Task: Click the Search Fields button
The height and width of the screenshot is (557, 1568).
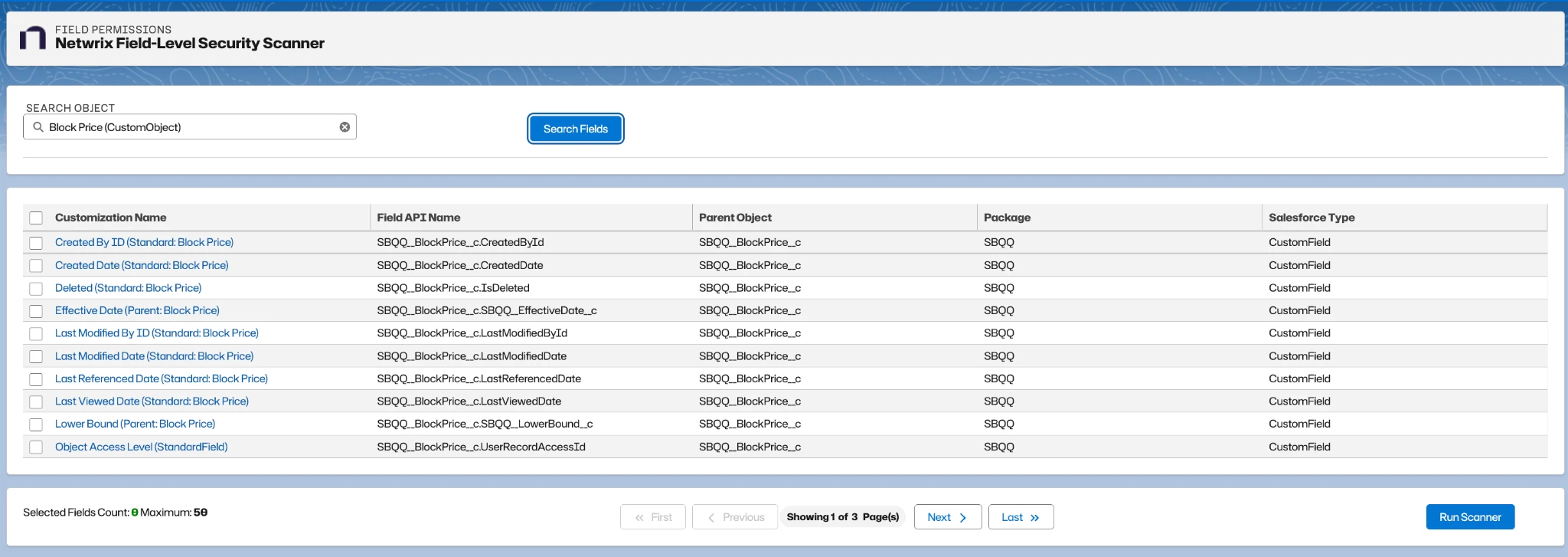Action: coord(575,129)
